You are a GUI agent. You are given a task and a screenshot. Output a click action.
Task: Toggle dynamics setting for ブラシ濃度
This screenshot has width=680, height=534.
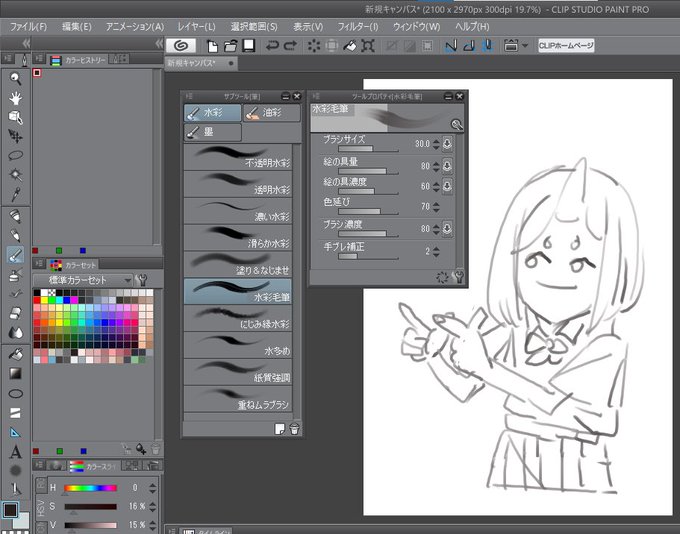[x=448, y=228]
